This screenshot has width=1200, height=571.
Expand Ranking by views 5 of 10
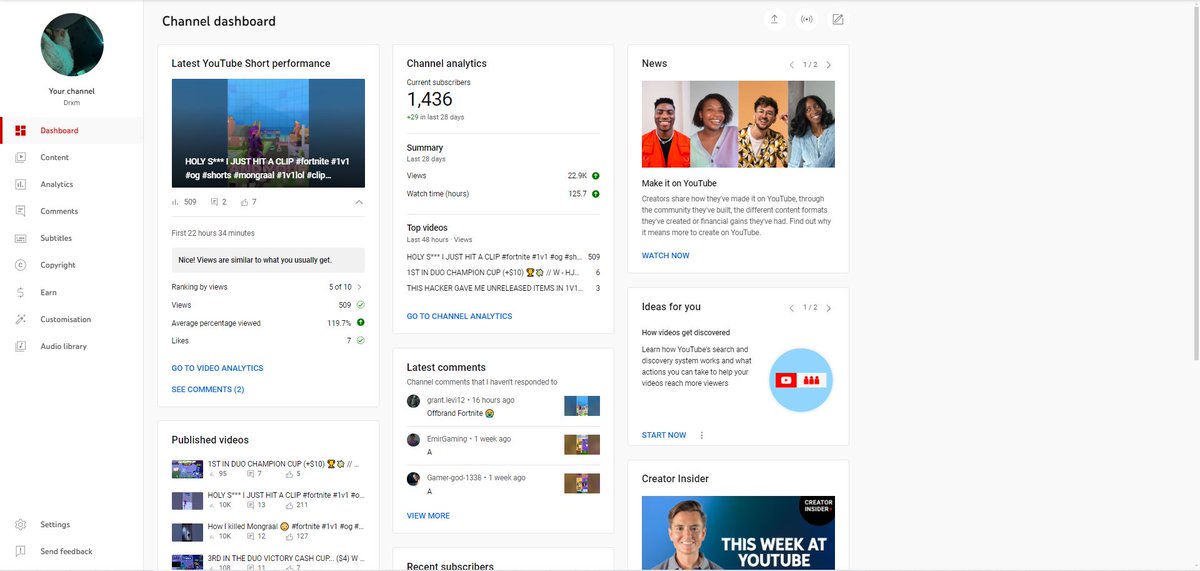coord(268,287)
